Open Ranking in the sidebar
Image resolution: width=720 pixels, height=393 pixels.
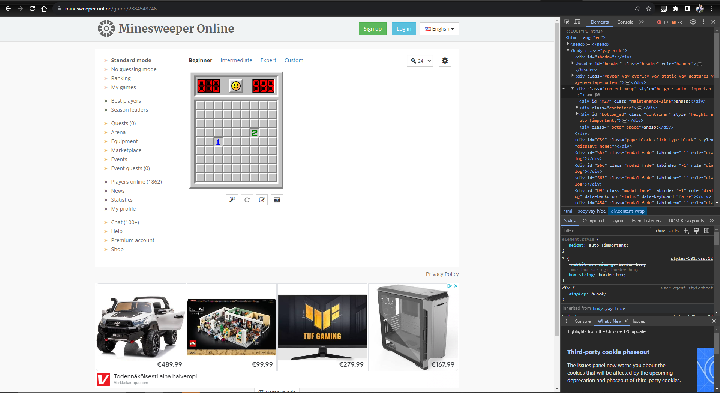121,78
